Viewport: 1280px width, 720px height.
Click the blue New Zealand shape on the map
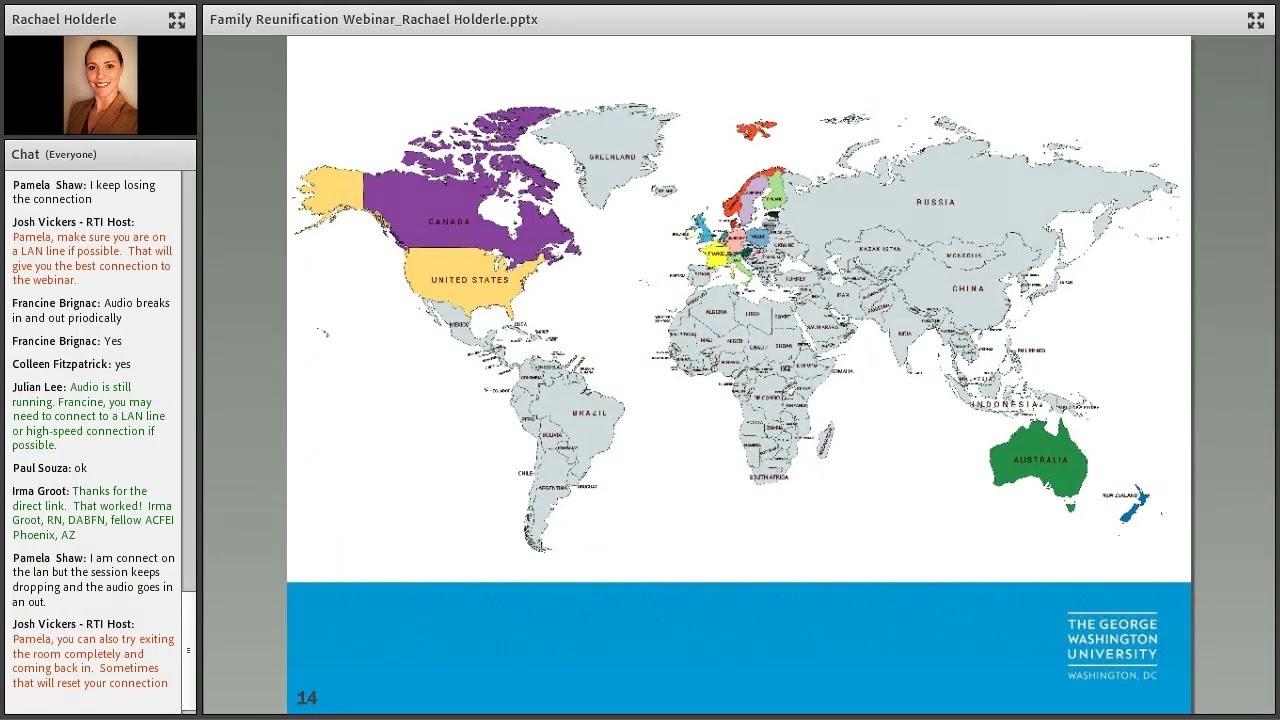(x=1135, y=505)
